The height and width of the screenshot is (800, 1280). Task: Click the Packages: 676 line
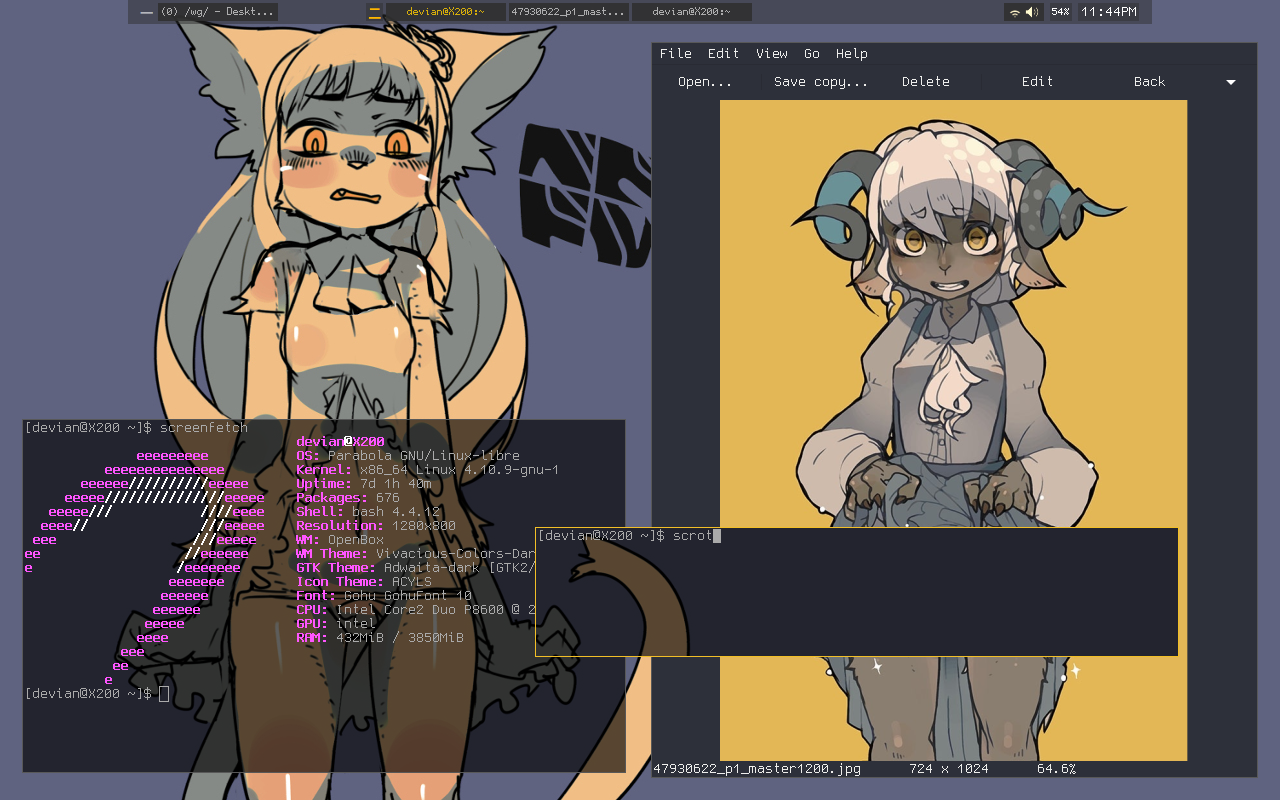(x=348, y=498)
